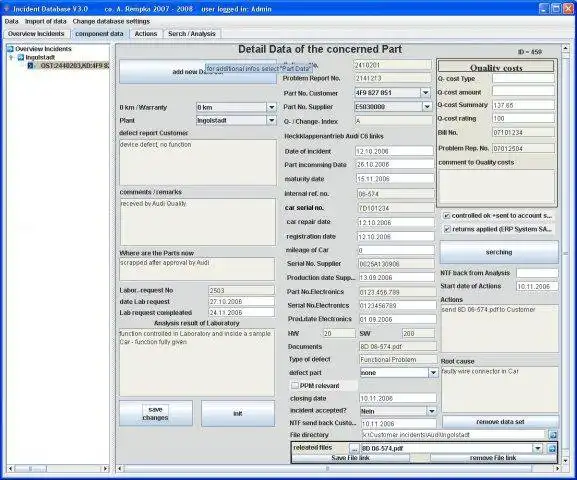Screen dimensions: 577x480
Task: Toggle 'returns applied (ERP System SA...' checkbox
Action: click(446, 229)
